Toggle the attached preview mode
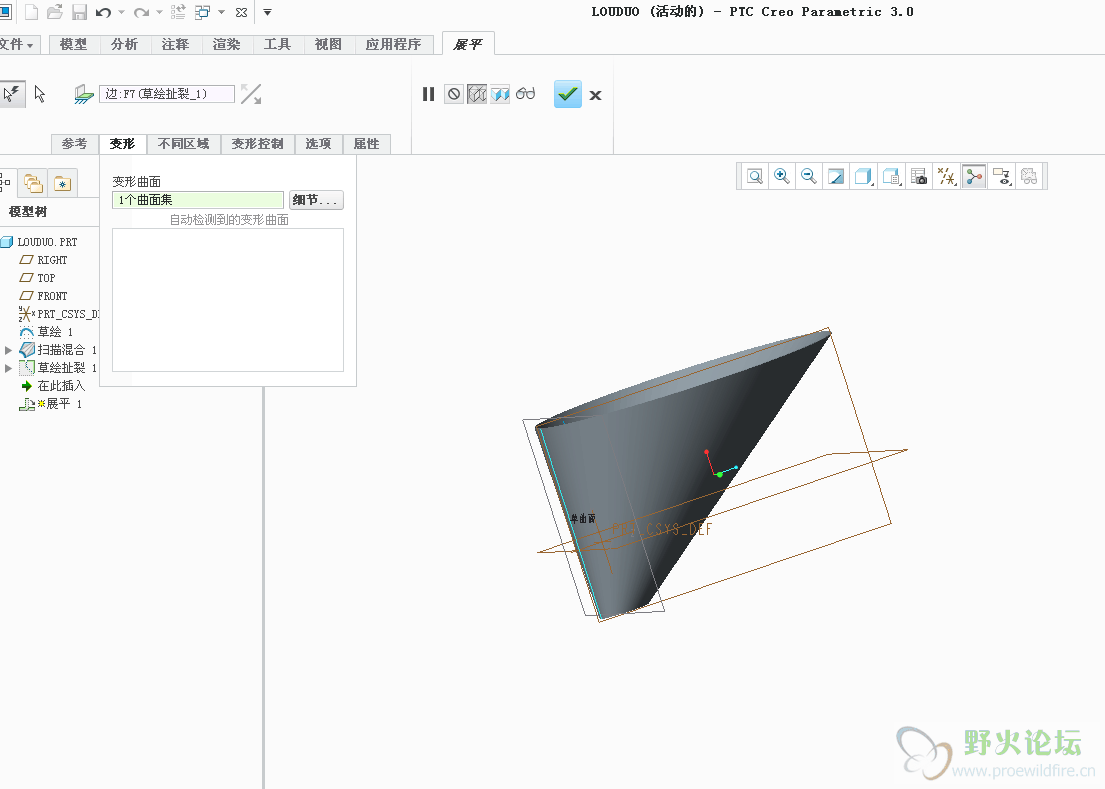The height and width of the screenshot is (789, 1105). (500, 94)
